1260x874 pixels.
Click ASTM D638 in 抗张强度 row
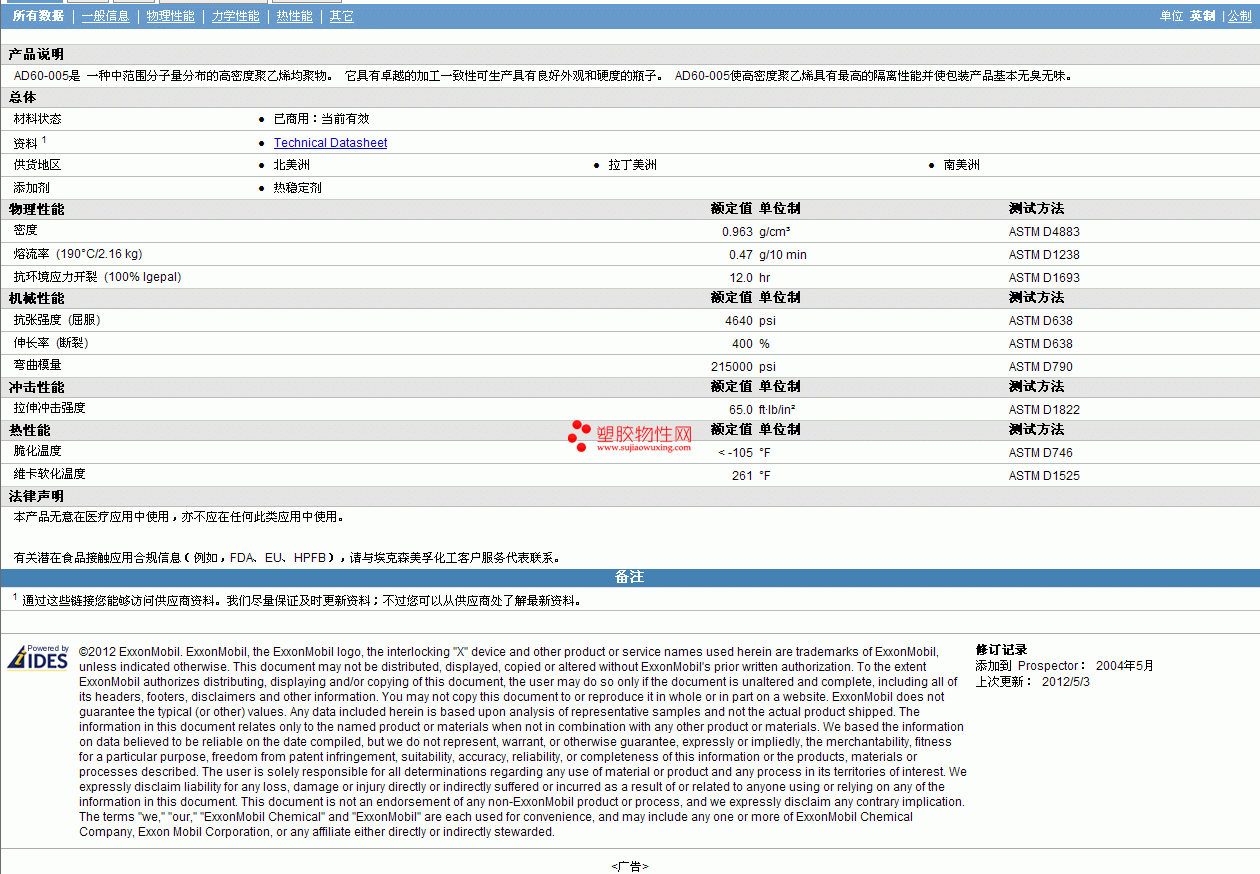(x=1040, y=321)
